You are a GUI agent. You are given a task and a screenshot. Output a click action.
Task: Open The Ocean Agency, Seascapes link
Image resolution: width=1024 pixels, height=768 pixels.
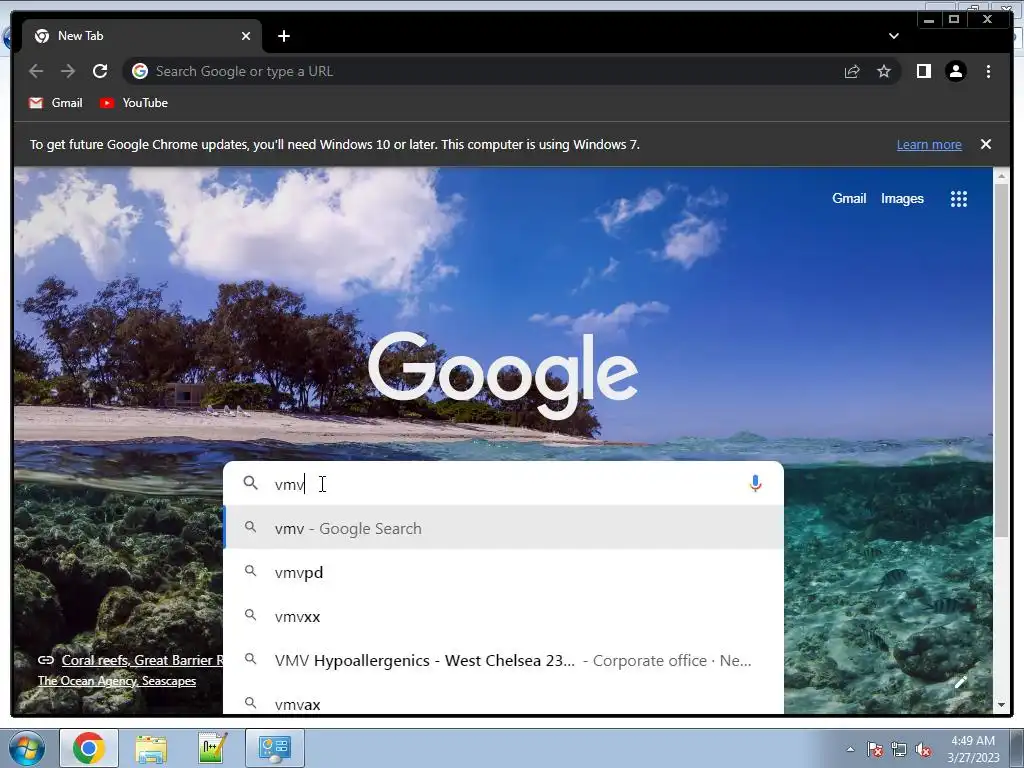pyautogui.click(x=117, y=681)
